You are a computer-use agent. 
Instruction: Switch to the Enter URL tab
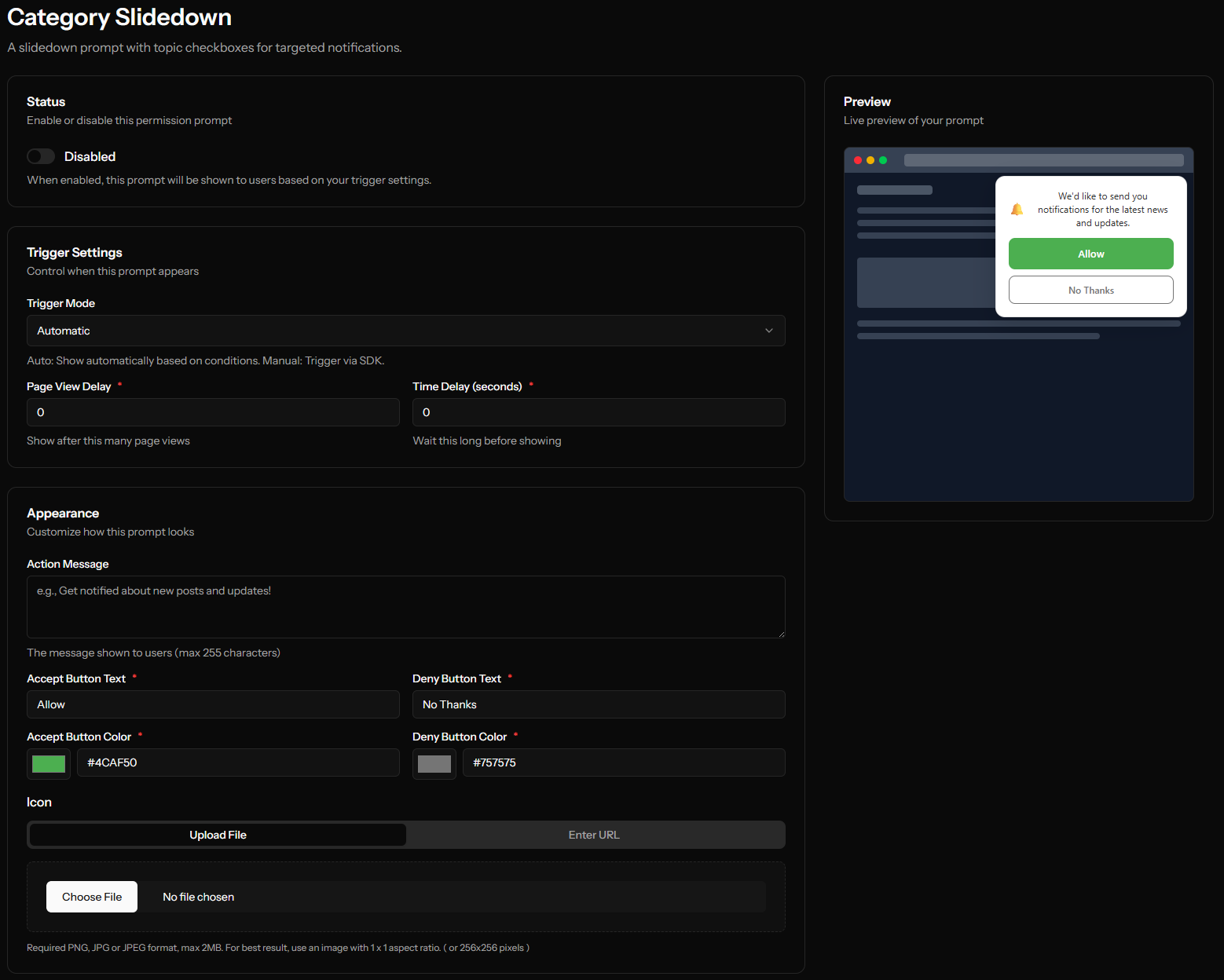(x=594, y=834)
